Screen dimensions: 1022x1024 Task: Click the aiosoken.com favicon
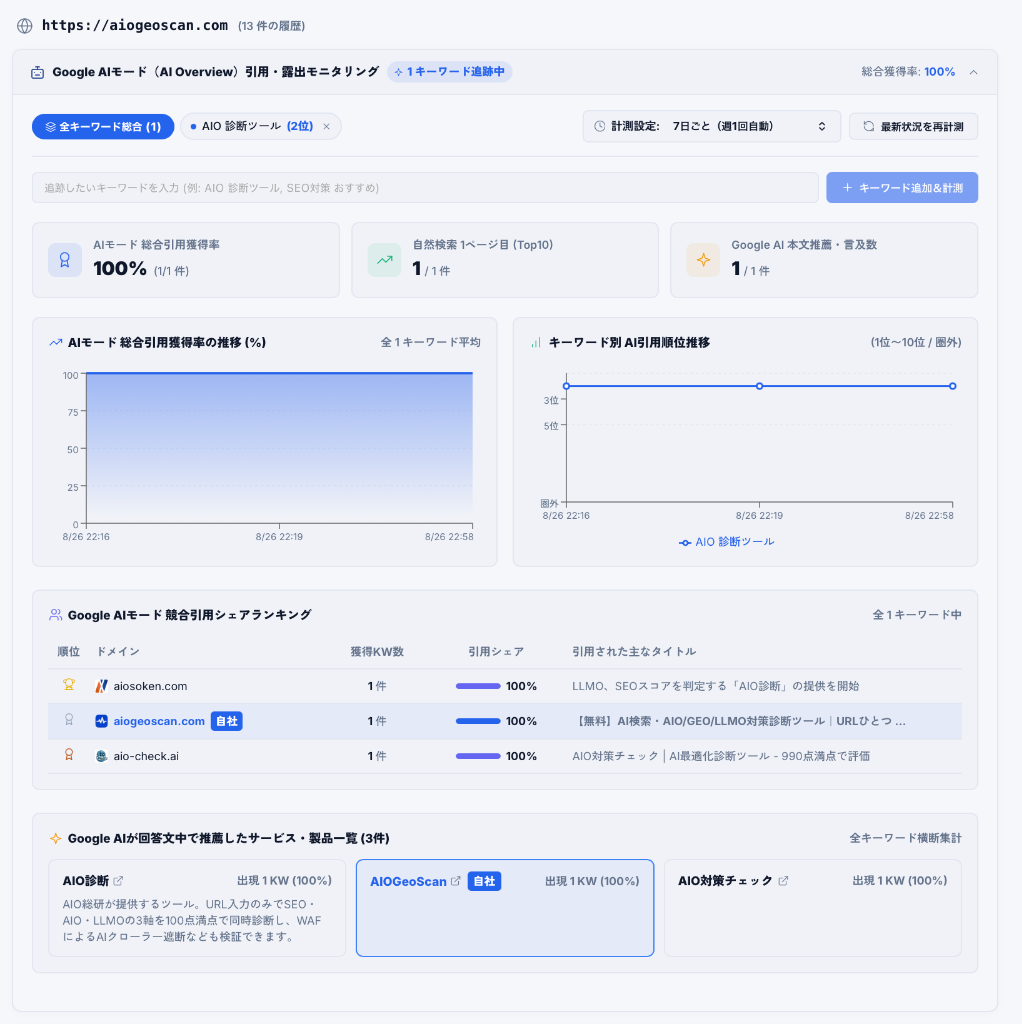coord(101,686)
